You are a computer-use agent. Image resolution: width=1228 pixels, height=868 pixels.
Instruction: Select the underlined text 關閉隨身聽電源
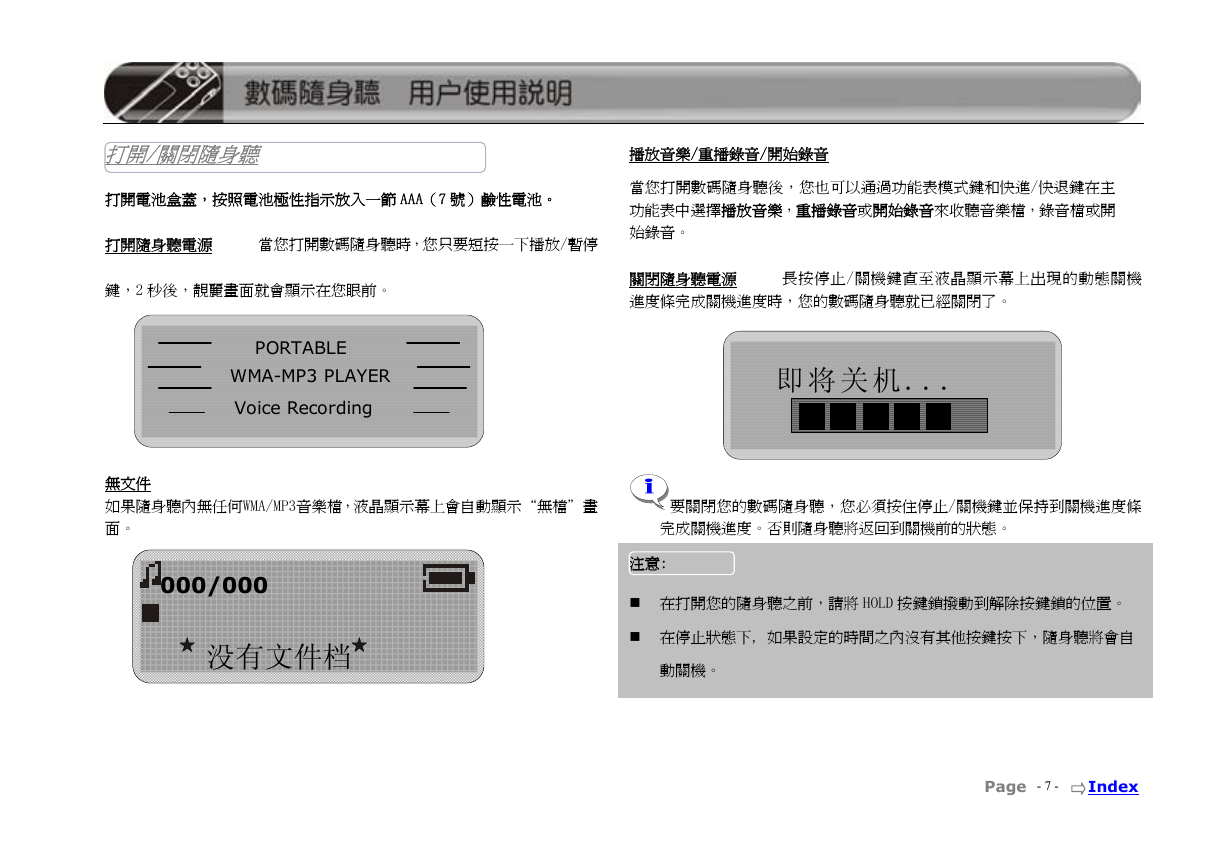tap(683, 279)
